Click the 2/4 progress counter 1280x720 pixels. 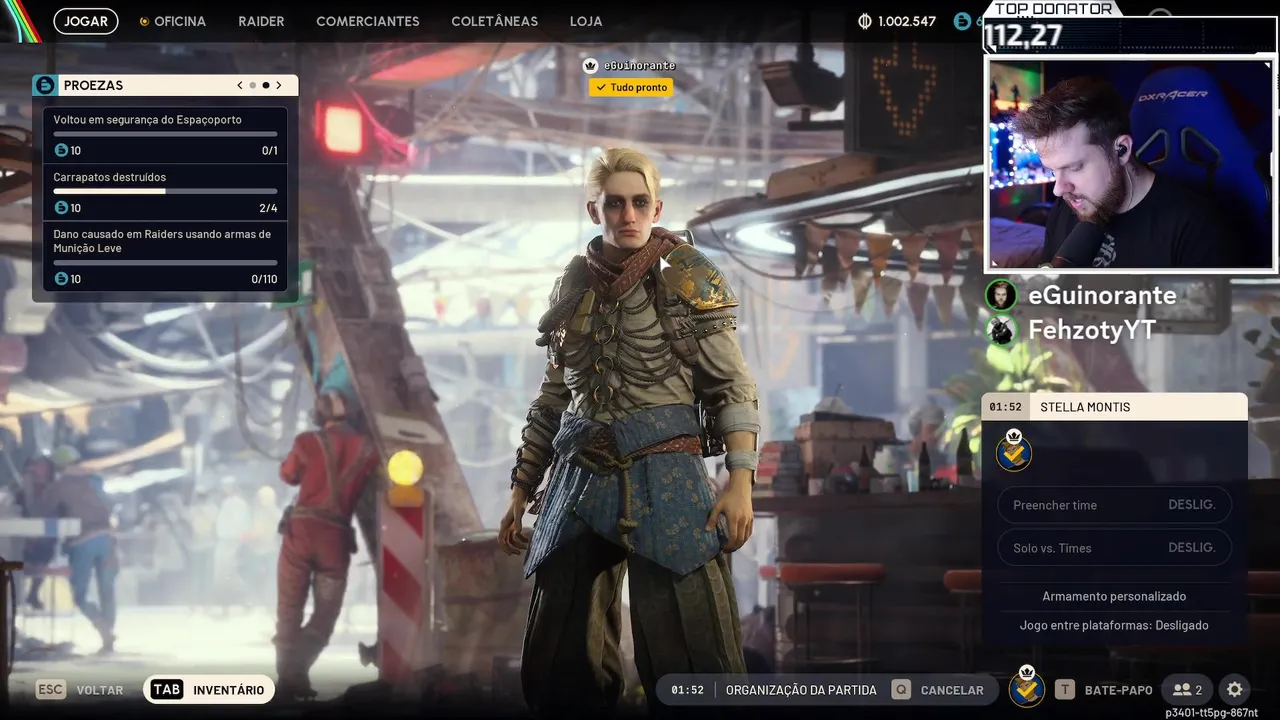(268, 208)
